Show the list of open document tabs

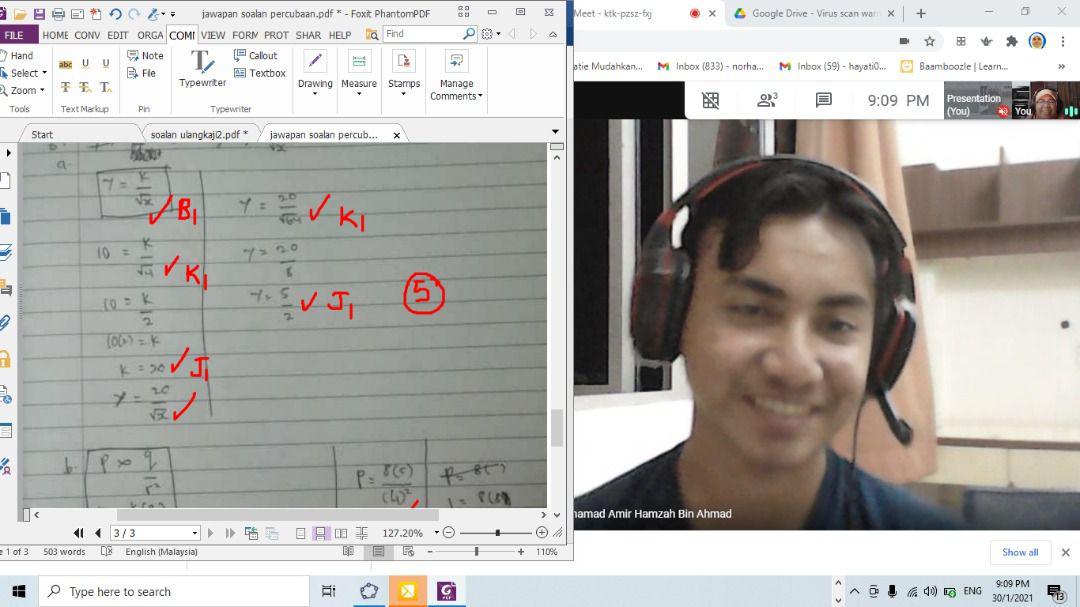pyautogui.click(x=555, y=132)
